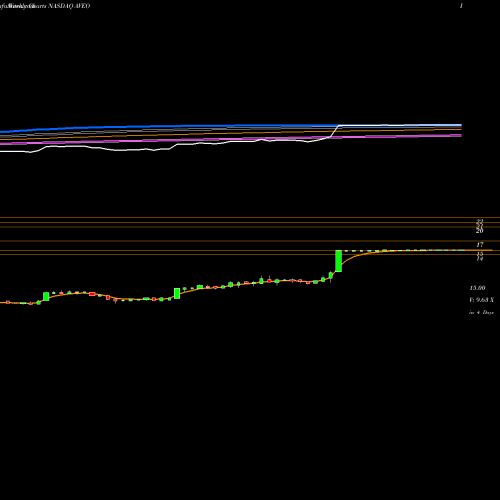Click the V: 9.63 volume label
This screenshot has height=500, width=500.
[481, 300]
